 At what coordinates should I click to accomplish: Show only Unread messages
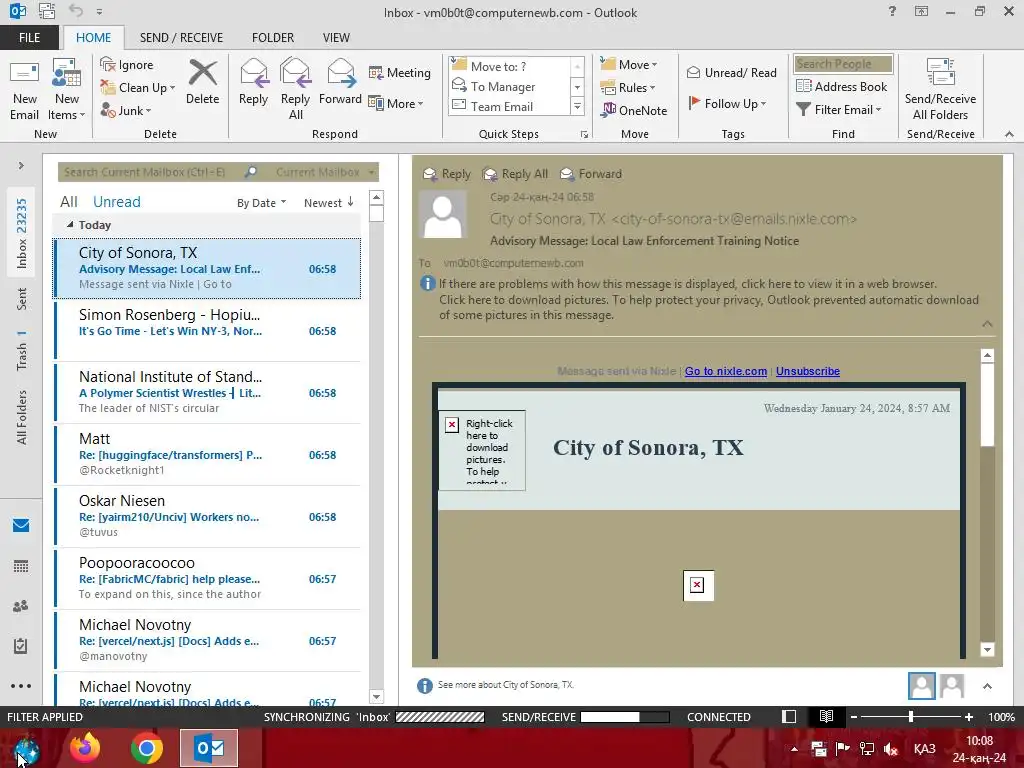[116, 202]
